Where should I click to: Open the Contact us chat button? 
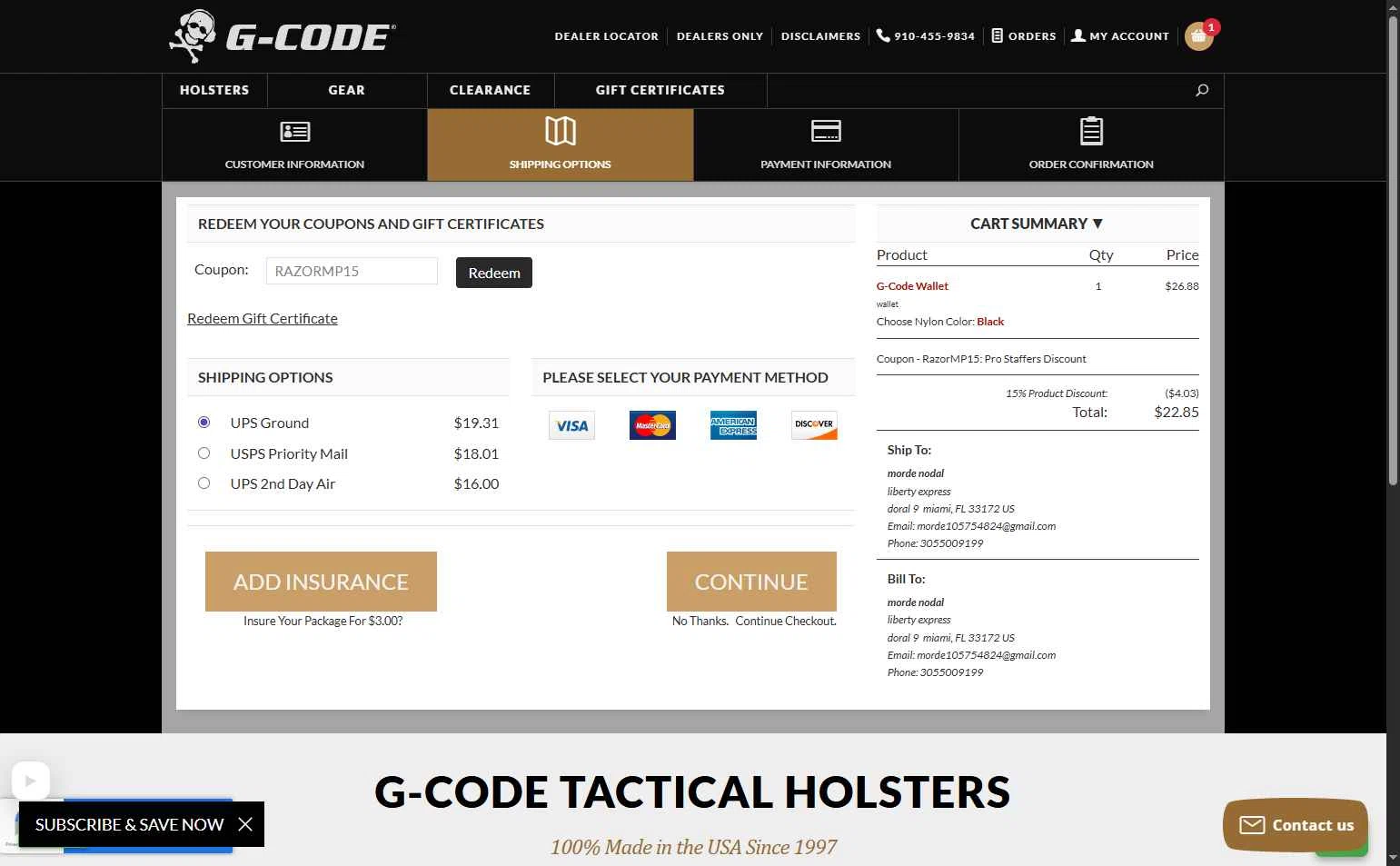[1296, 825]
